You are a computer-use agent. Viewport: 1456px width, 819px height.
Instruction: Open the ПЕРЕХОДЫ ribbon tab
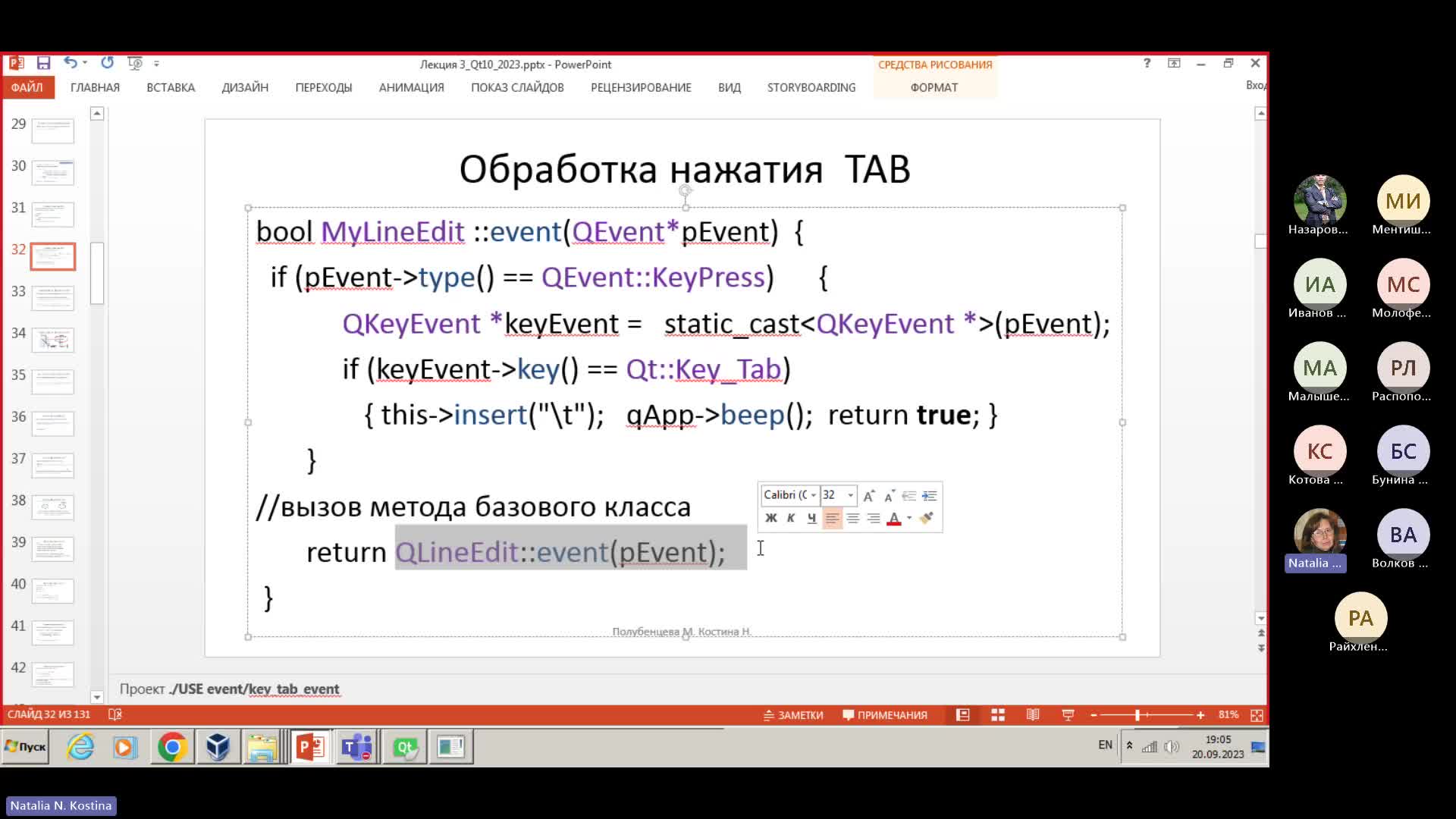(x=324, y=87)
